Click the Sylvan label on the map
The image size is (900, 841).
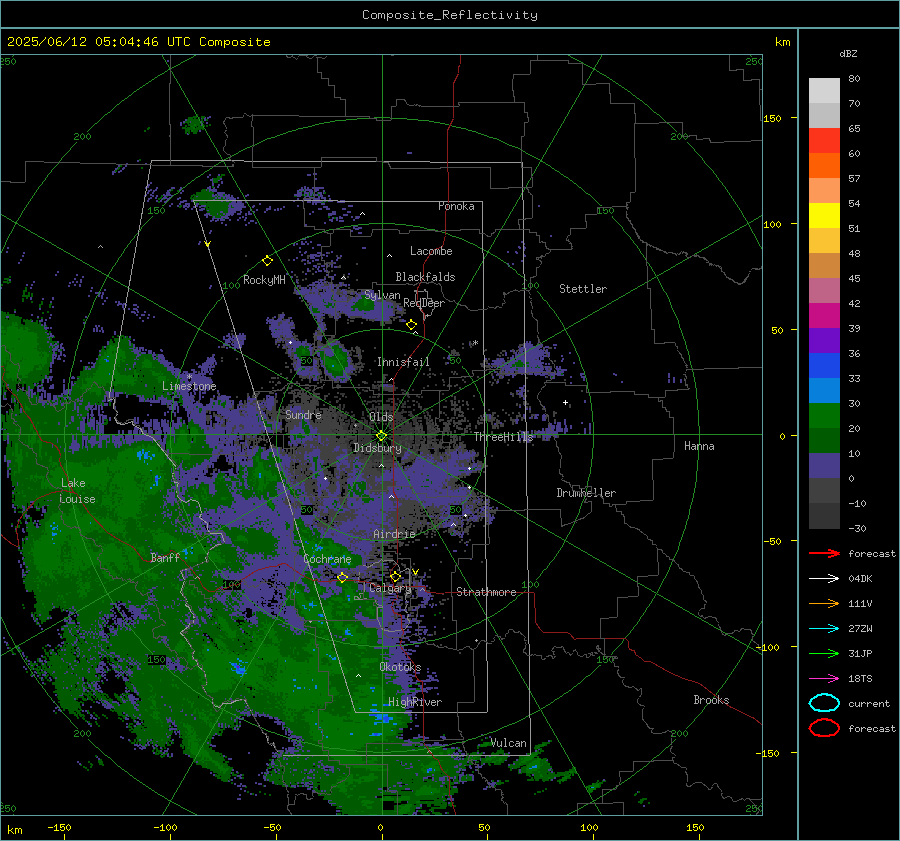coord(382,295)
